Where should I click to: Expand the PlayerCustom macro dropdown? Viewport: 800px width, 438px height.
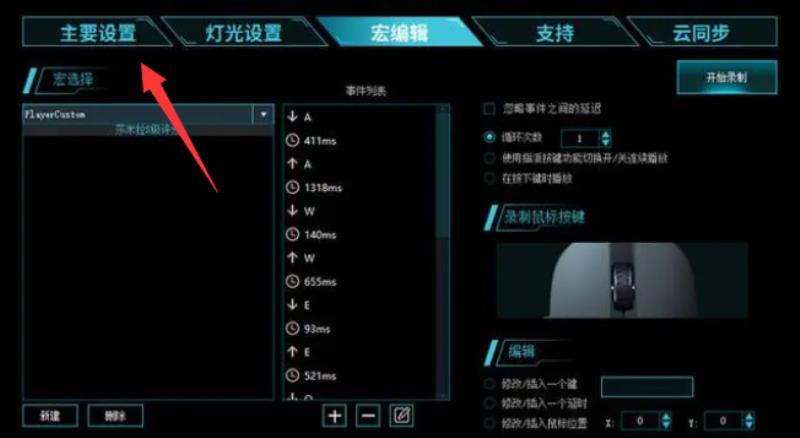pos(263,114)
